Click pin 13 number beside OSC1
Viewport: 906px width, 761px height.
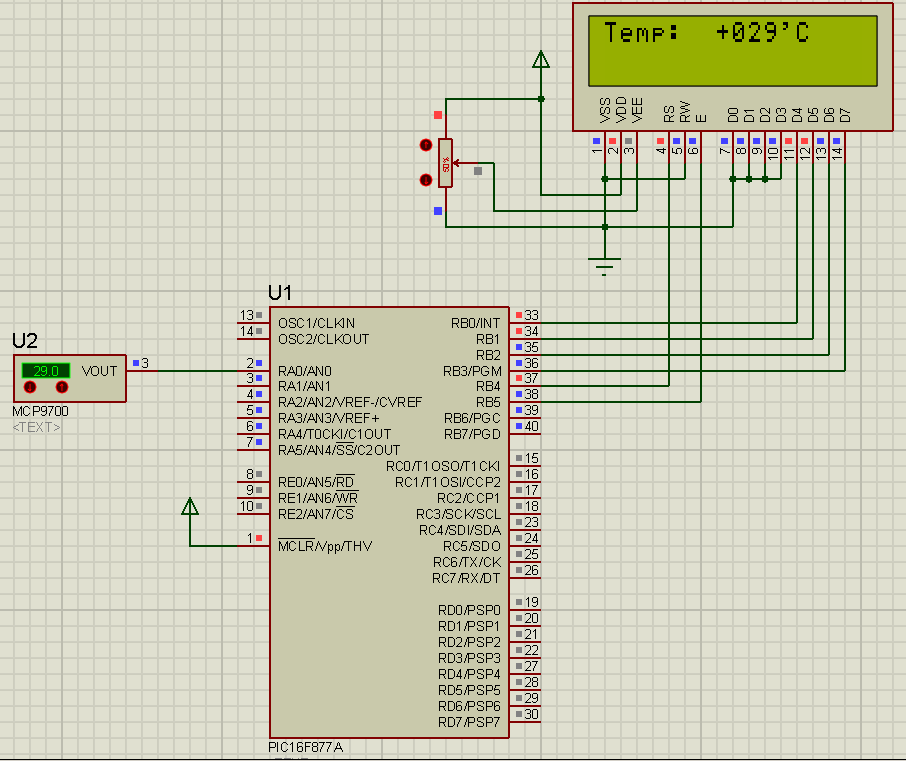point(247,315)
